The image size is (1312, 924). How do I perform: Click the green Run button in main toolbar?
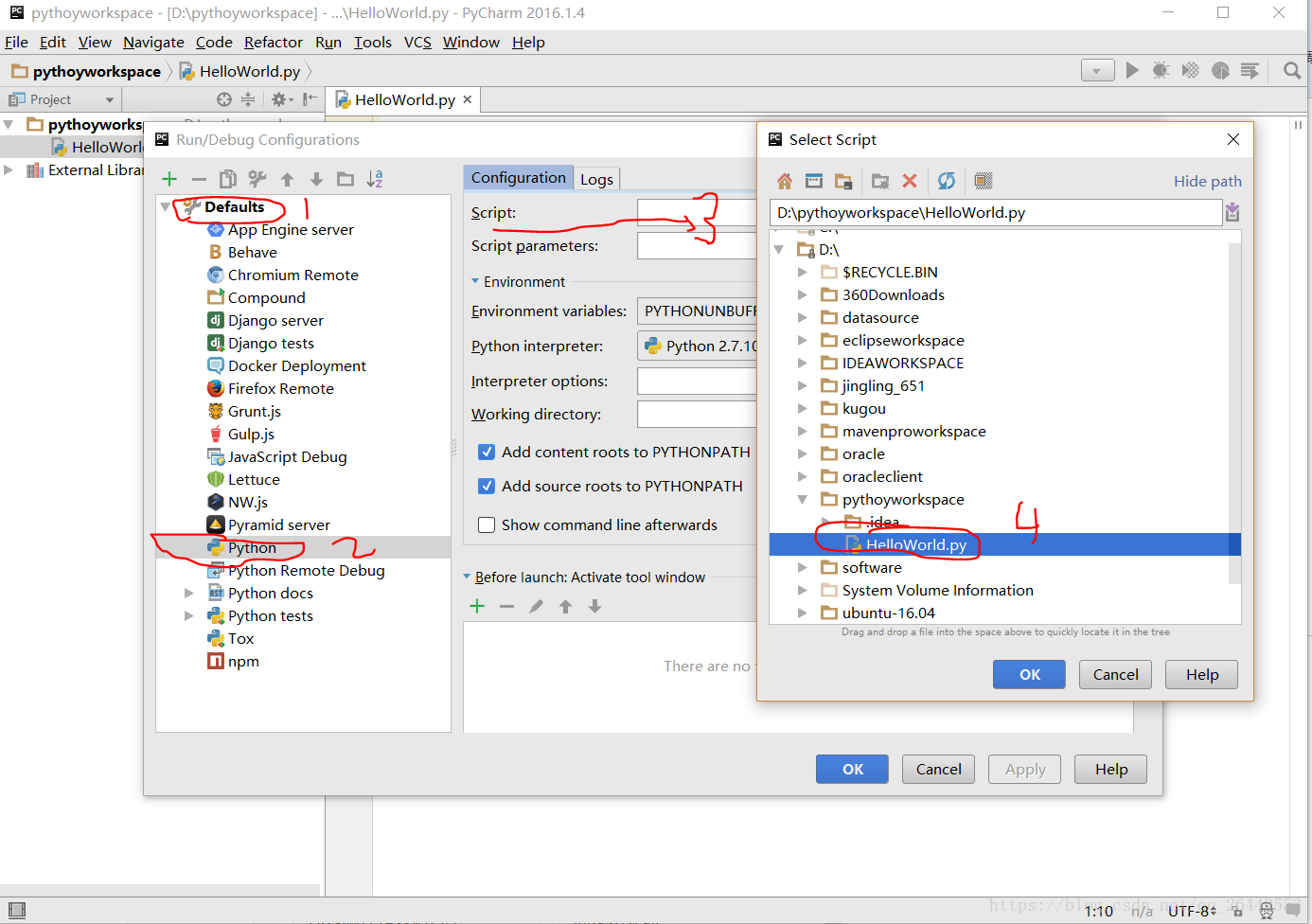point(1132,70)
